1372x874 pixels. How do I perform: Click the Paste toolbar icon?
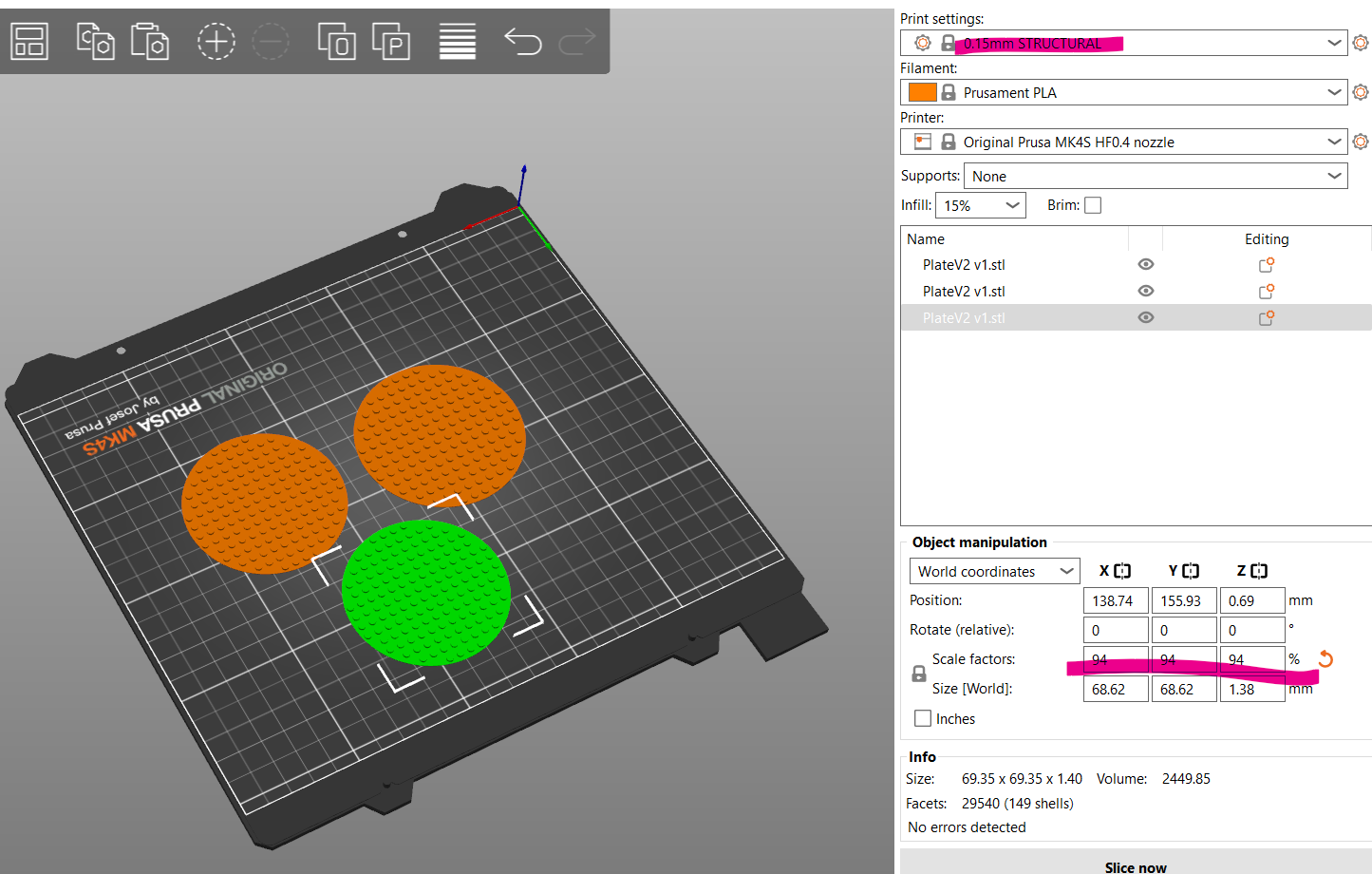click(x=150, y=42)
